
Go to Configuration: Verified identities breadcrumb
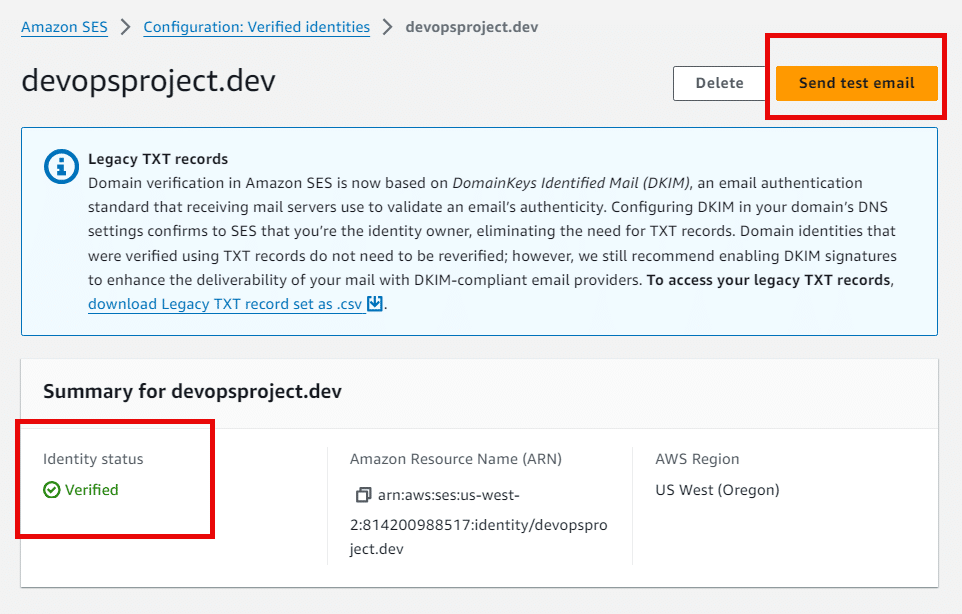[256, 27]
